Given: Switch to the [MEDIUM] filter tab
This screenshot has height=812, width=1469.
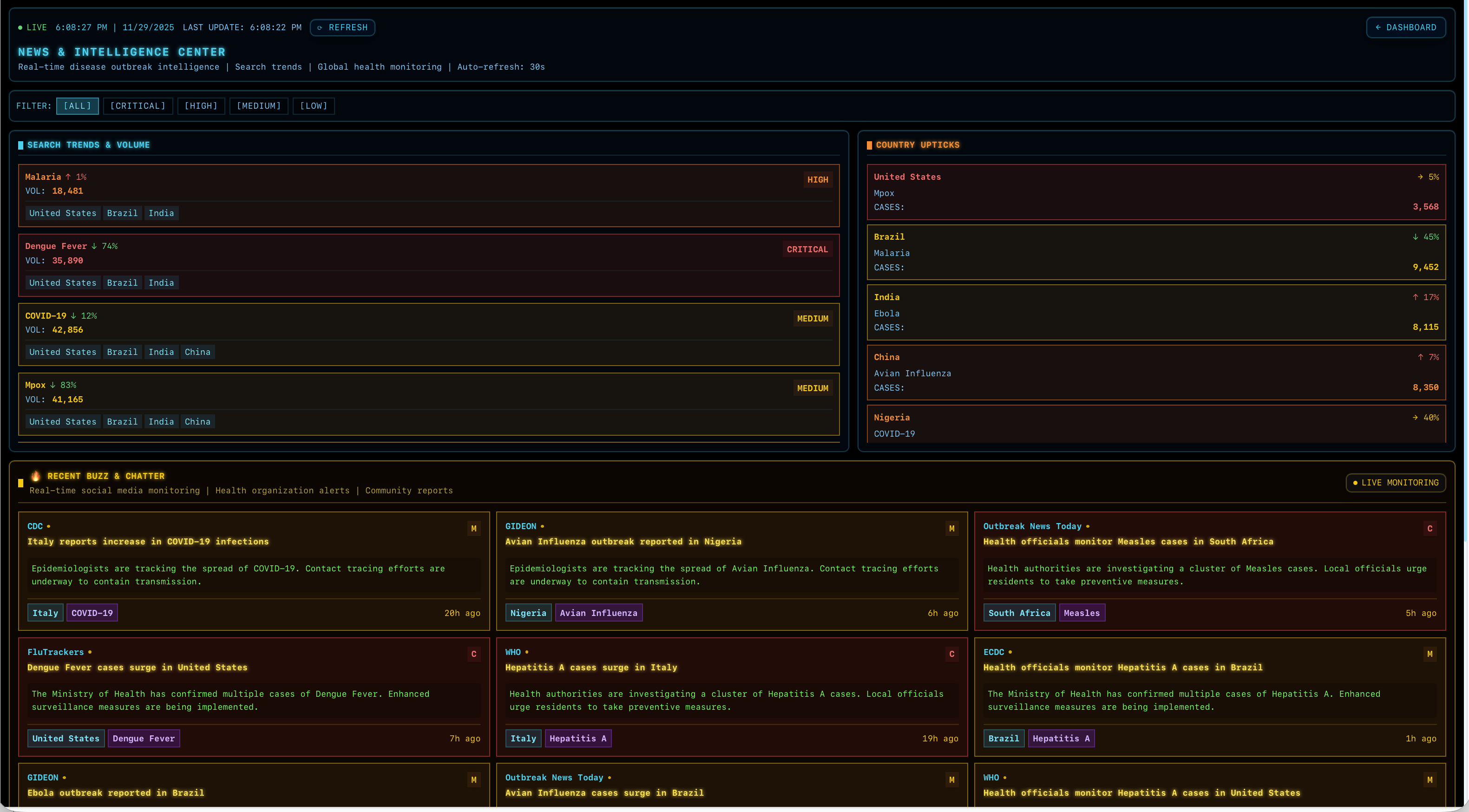Looking at the screenshot, I should [258, 106].
